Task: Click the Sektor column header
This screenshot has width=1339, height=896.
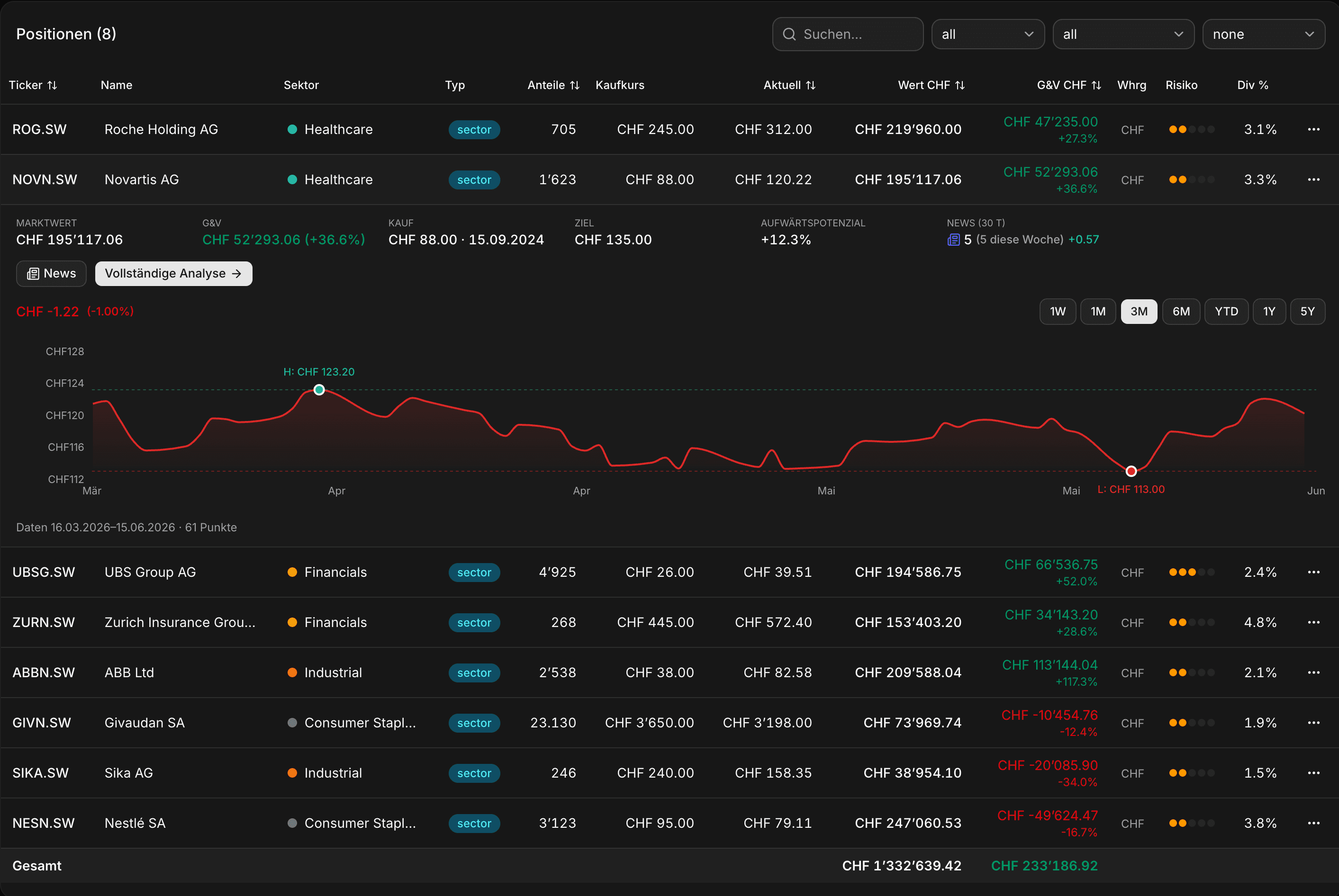Action: click(301, 85)
